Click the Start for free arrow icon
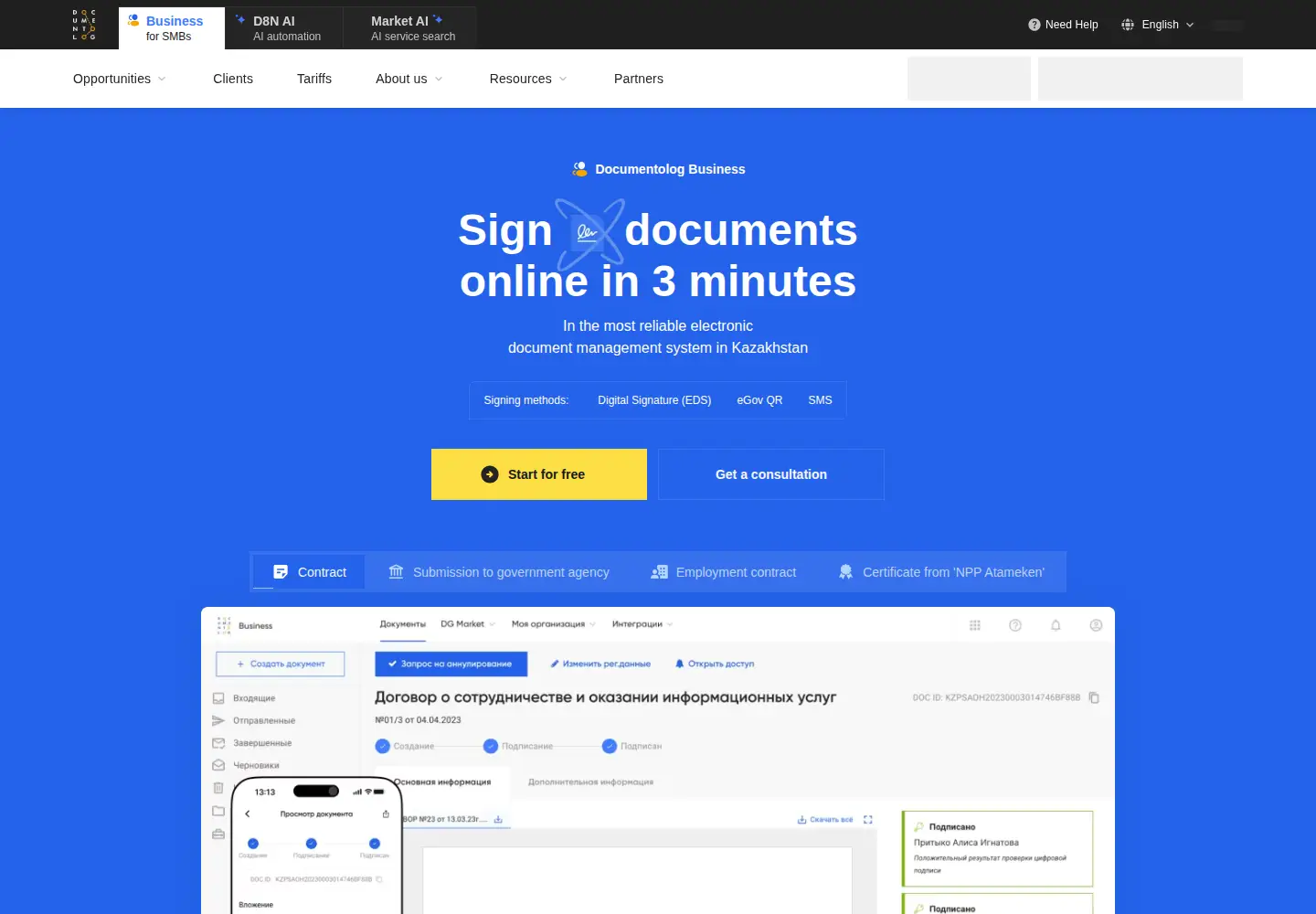 tap(490, 474)
